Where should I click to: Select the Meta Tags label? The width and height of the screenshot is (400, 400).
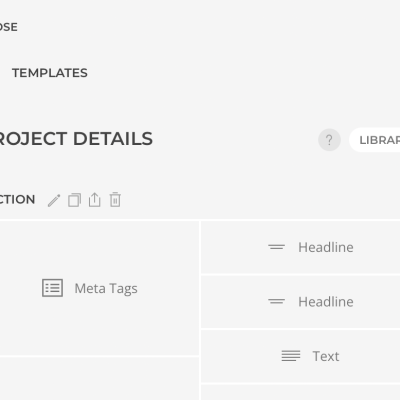click(106, 289)
